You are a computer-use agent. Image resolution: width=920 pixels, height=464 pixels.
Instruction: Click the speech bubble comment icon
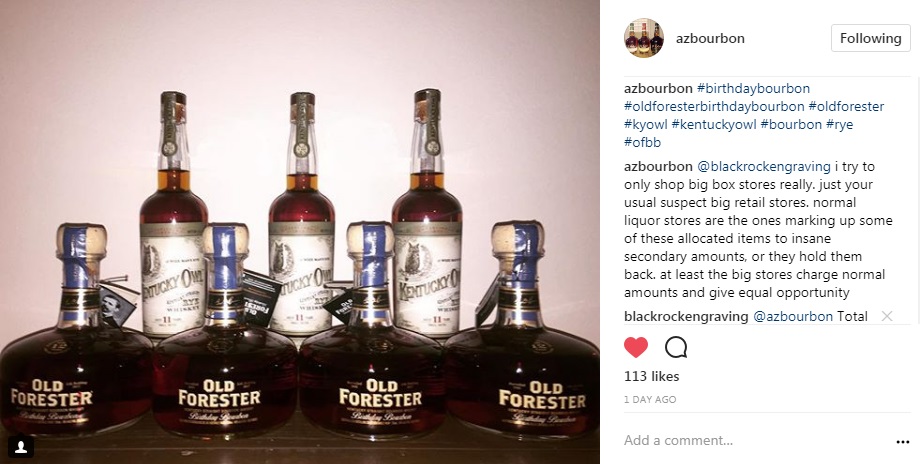pyautogui.click(x=676, y=347)
